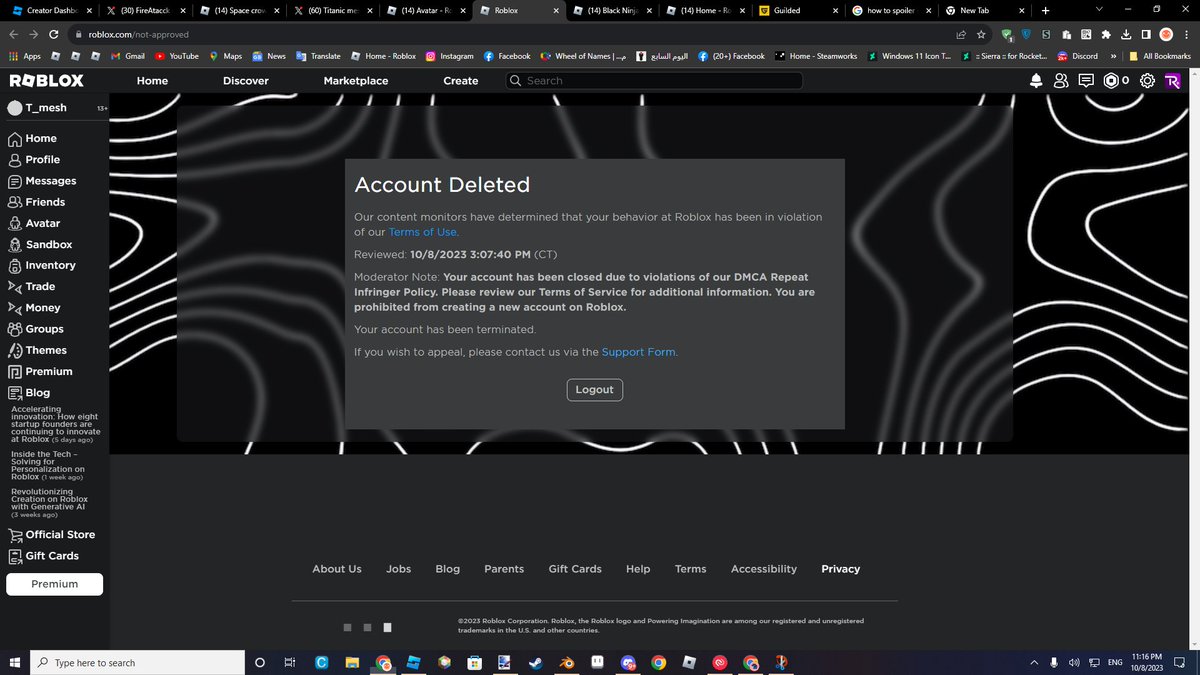Open the Roblox notifications bell

[1036, 81]
